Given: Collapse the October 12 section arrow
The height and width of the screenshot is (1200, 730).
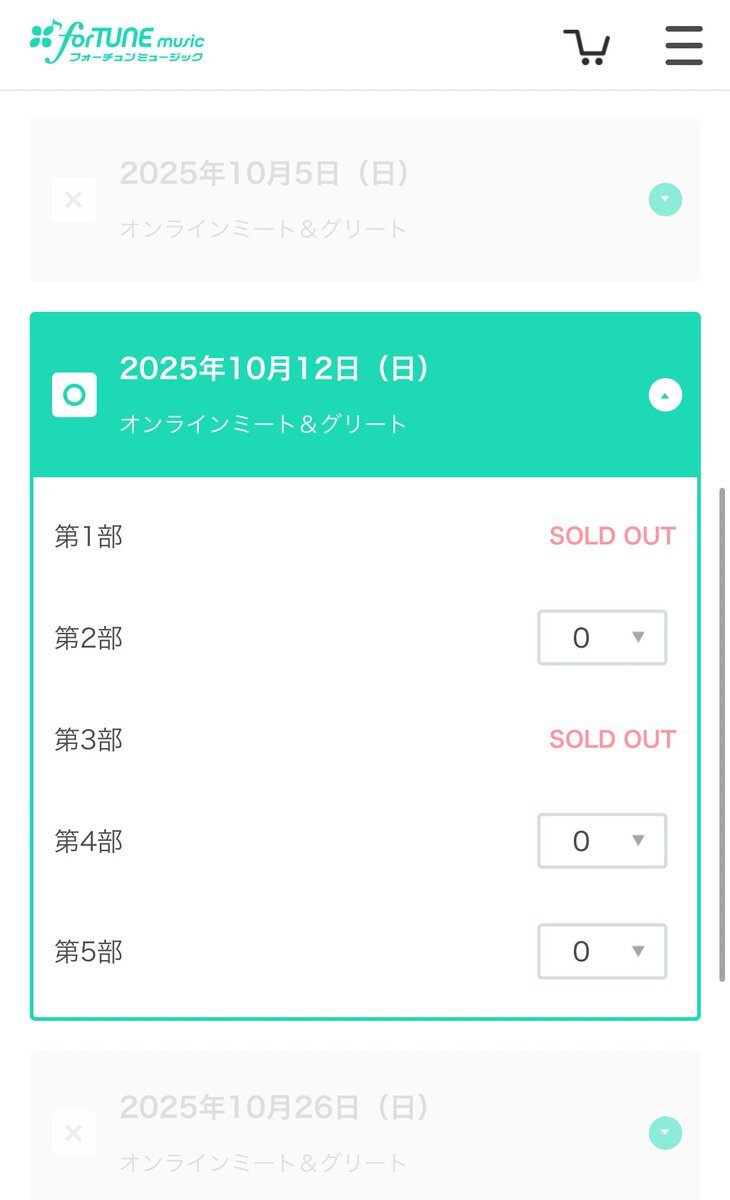Looking at the screenshot, I should [x=665, y=396].
